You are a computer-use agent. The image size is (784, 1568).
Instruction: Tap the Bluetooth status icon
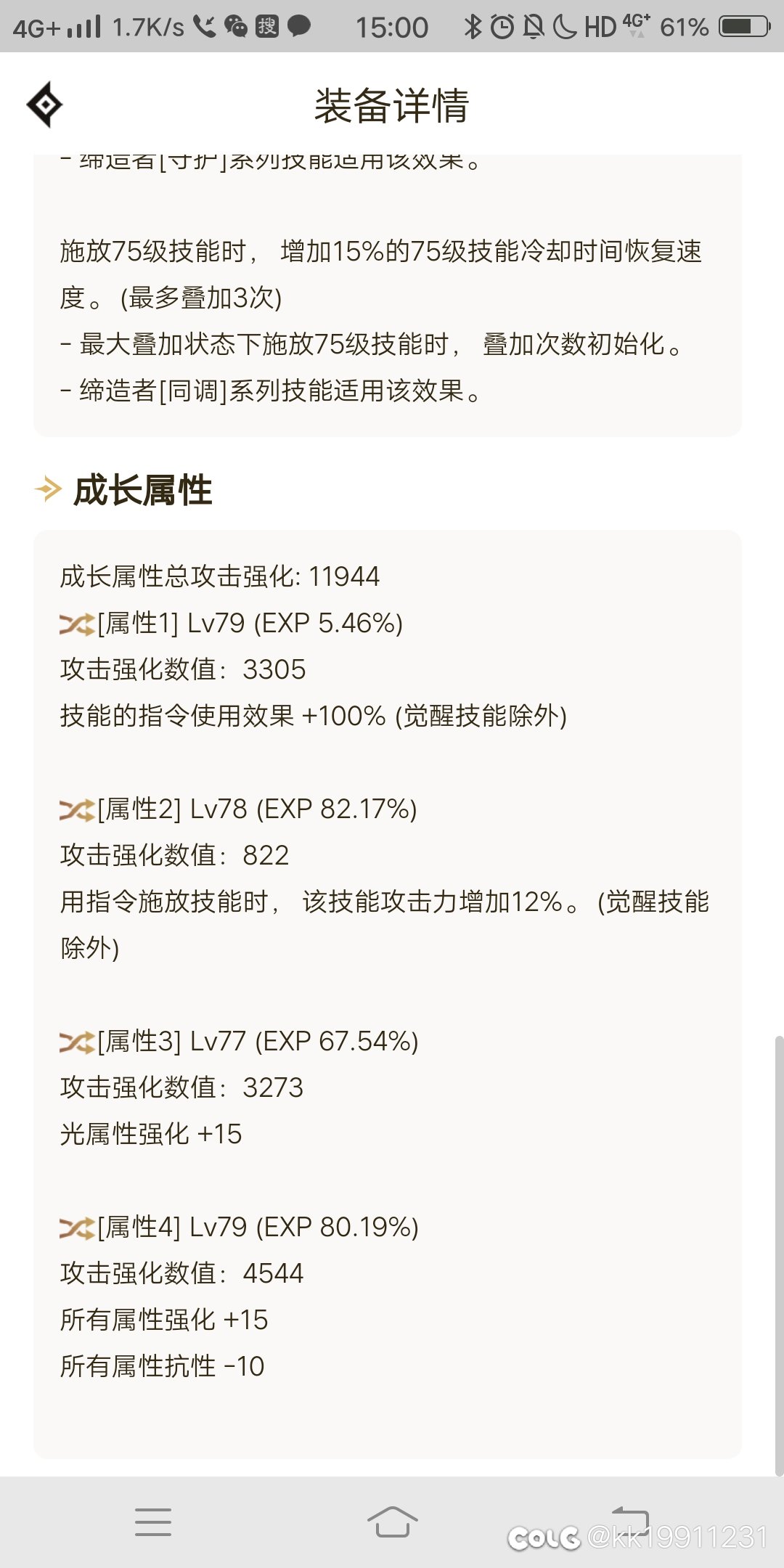tap(473, 27)
